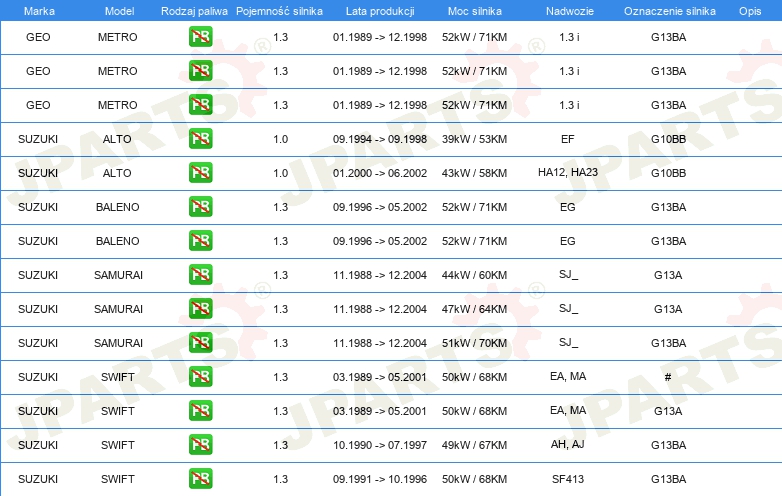The width and height of the screenshot is (782, 496).
Task: Click petrol fuel icon in Alto EF row
Action: click(200, 139)
